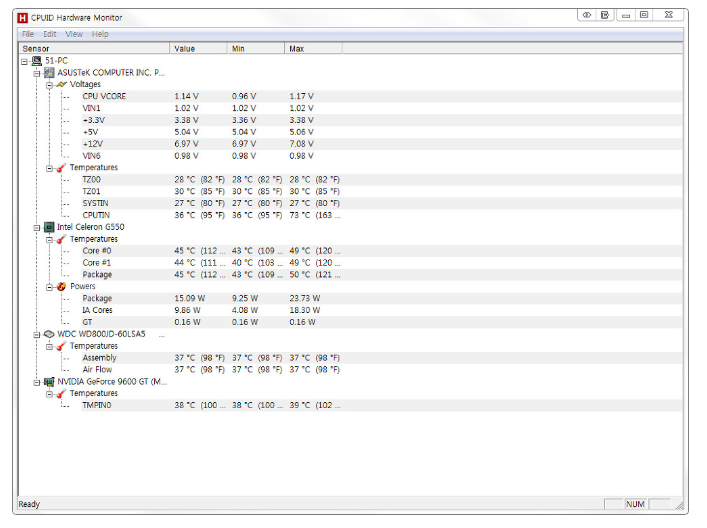Image resolution: width=707 pixels, height=528 pixels.
Task: Select the +3.3V voltage row
Action: click(381, 120)
